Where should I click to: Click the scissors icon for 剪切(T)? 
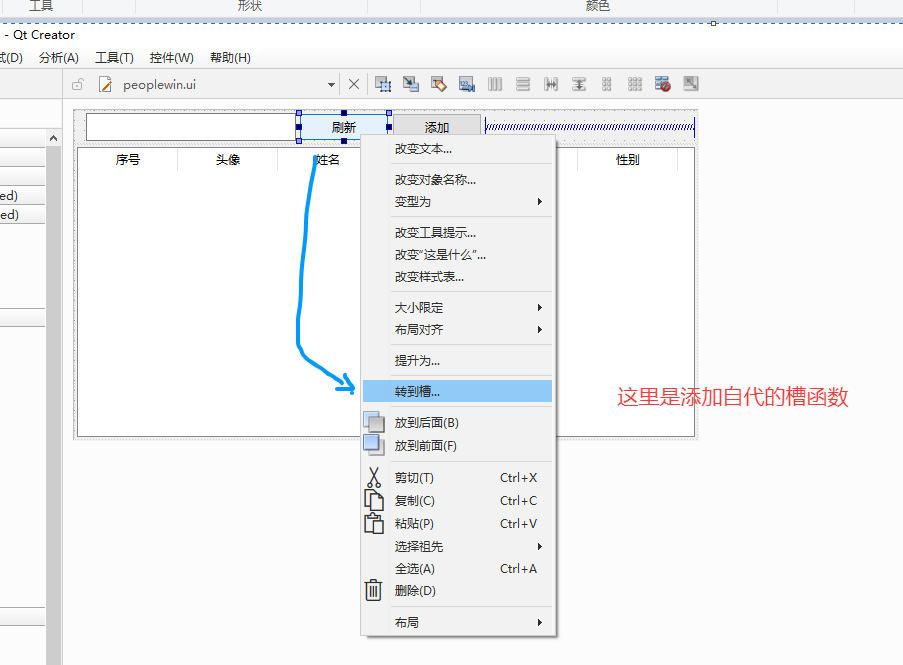374,477
